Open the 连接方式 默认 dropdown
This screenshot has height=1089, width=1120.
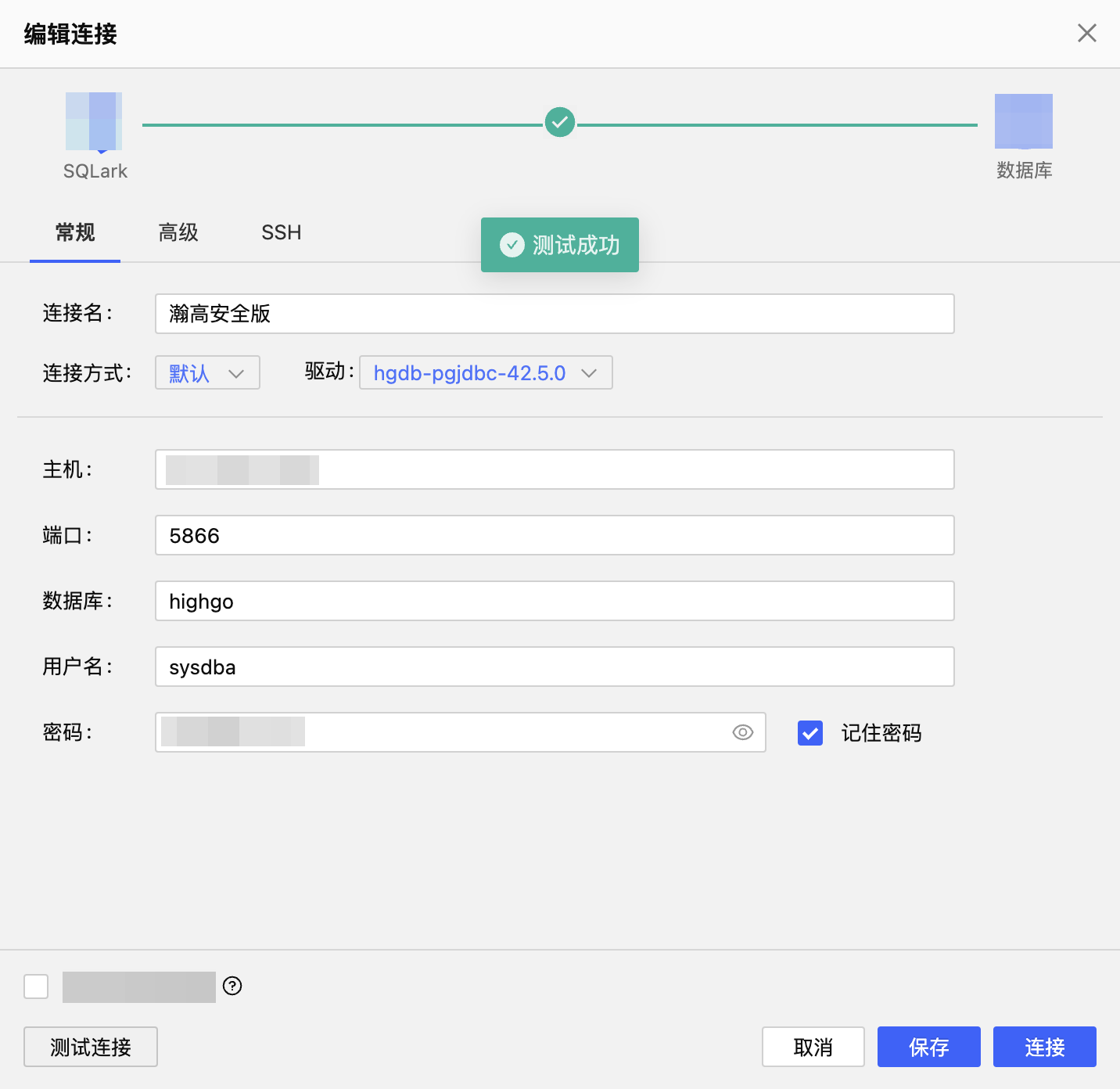click(x=206, y=373)
